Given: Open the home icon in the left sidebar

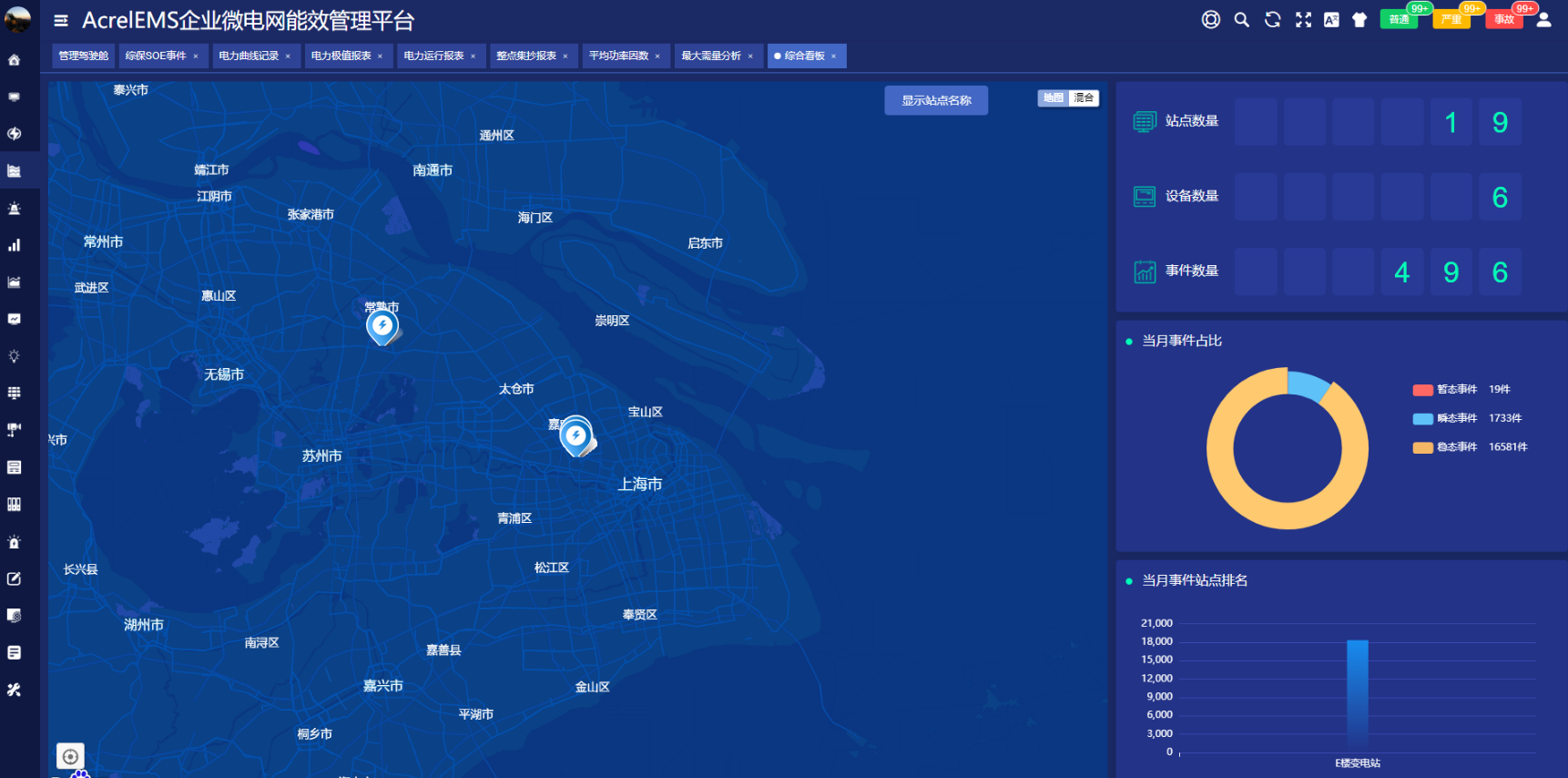Looking at the screenshot, I should pyautogui.click(x=14, y=60).
